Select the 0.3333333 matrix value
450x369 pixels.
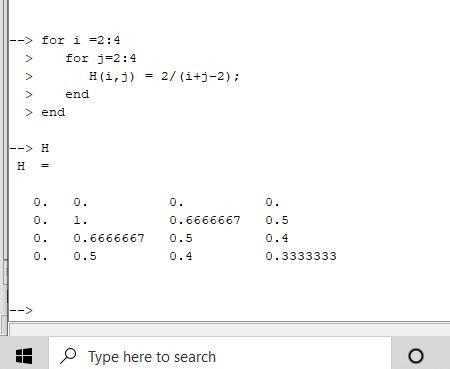click(301, 256)
